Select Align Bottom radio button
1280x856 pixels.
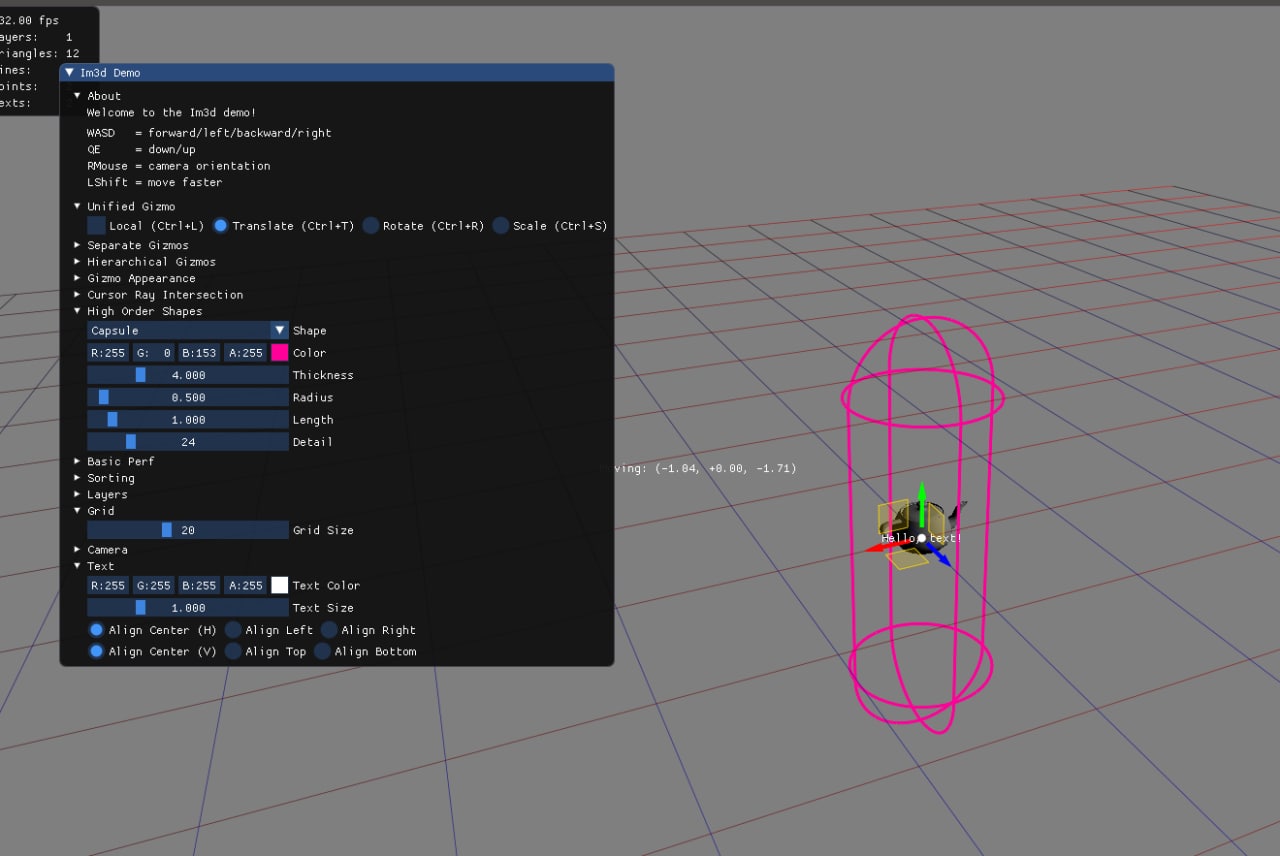pos(322,651)
